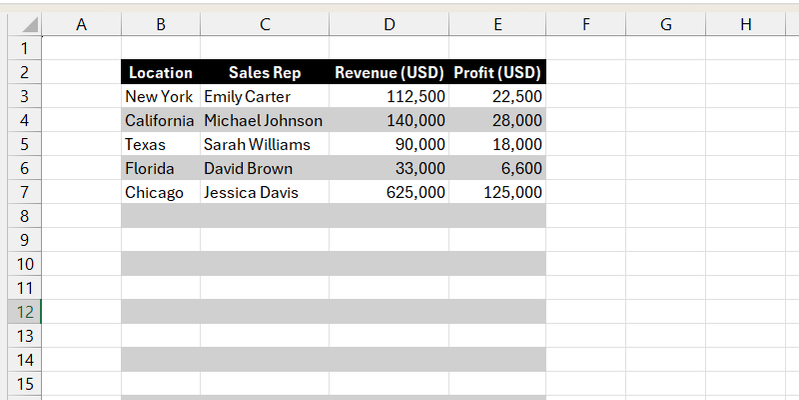Select the cell containing 625,000
This screenshot has width=799, height=400.
389,192
